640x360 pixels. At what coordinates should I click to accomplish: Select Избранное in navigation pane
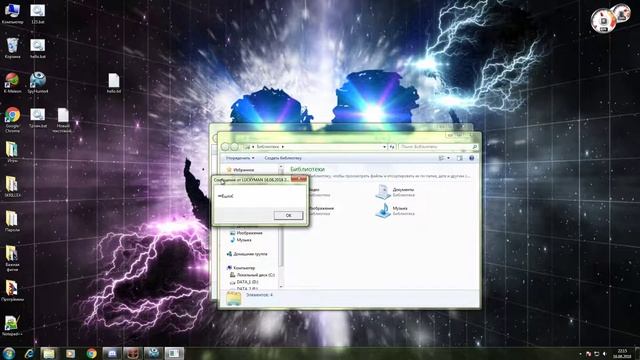click(x=241, y=170)
